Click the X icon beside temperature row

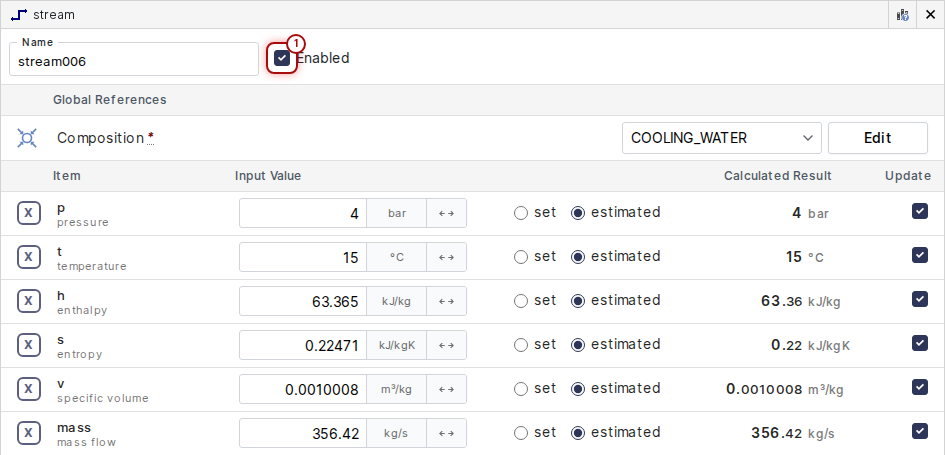click(29, 257)
